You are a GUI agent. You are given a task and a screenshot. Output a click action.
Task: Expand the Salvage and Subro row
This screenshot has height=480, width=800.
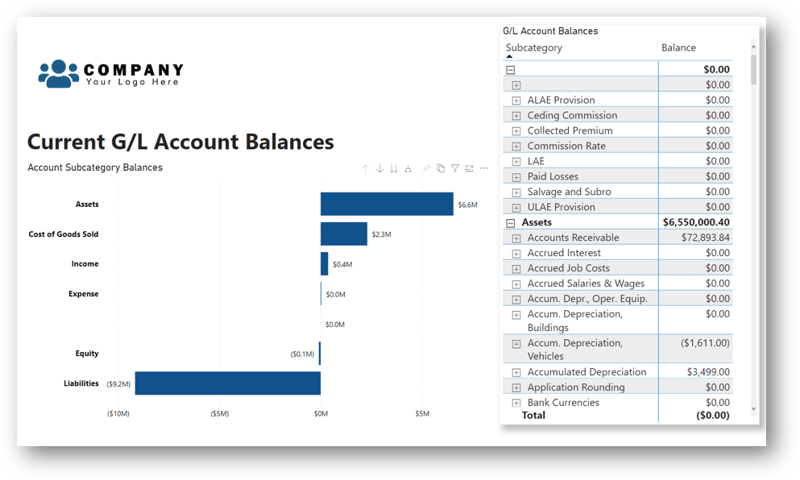pyautogui.click(x=516, y=192)
